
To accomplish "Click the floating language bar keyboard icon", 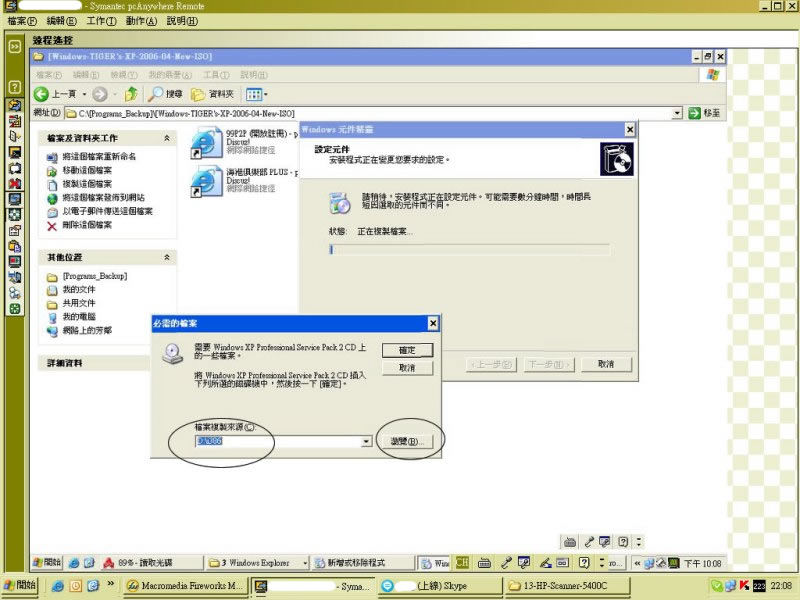I will (x=570, y=542).
